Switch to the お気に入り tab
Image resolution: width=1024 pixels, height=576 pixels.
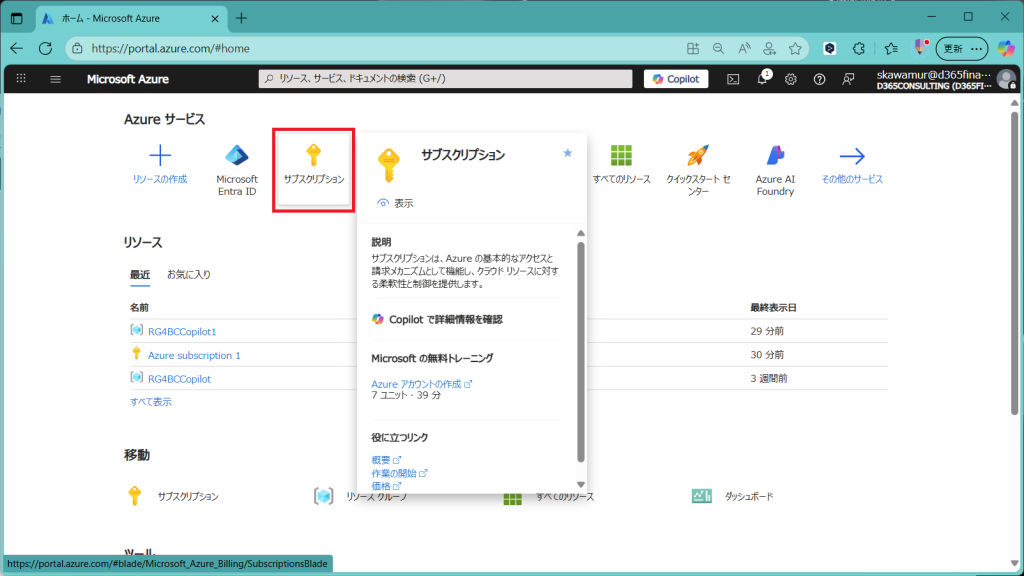pos(188,274)
